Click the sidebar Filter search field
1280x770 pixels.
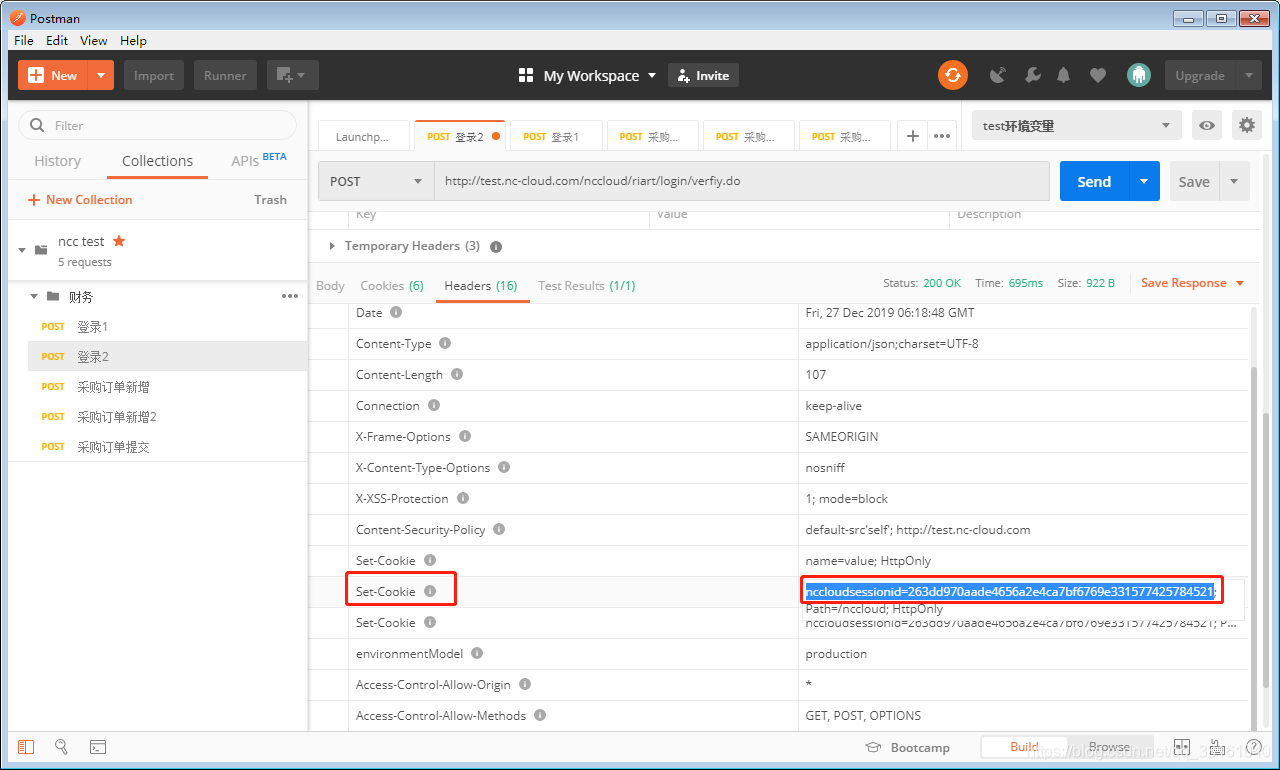pos(157,125)
